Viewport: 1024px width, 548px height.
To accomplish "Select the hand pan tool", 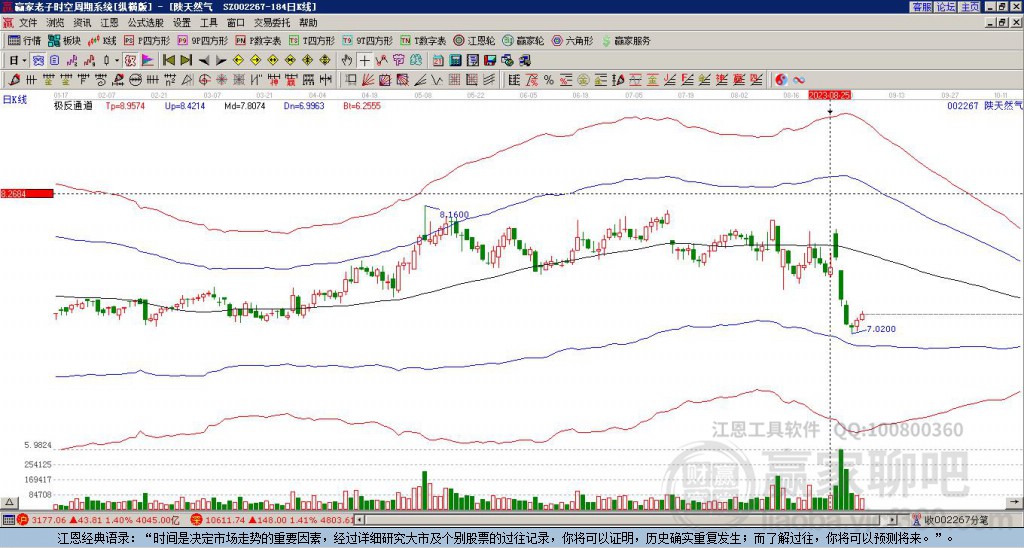I will (346, 61).
